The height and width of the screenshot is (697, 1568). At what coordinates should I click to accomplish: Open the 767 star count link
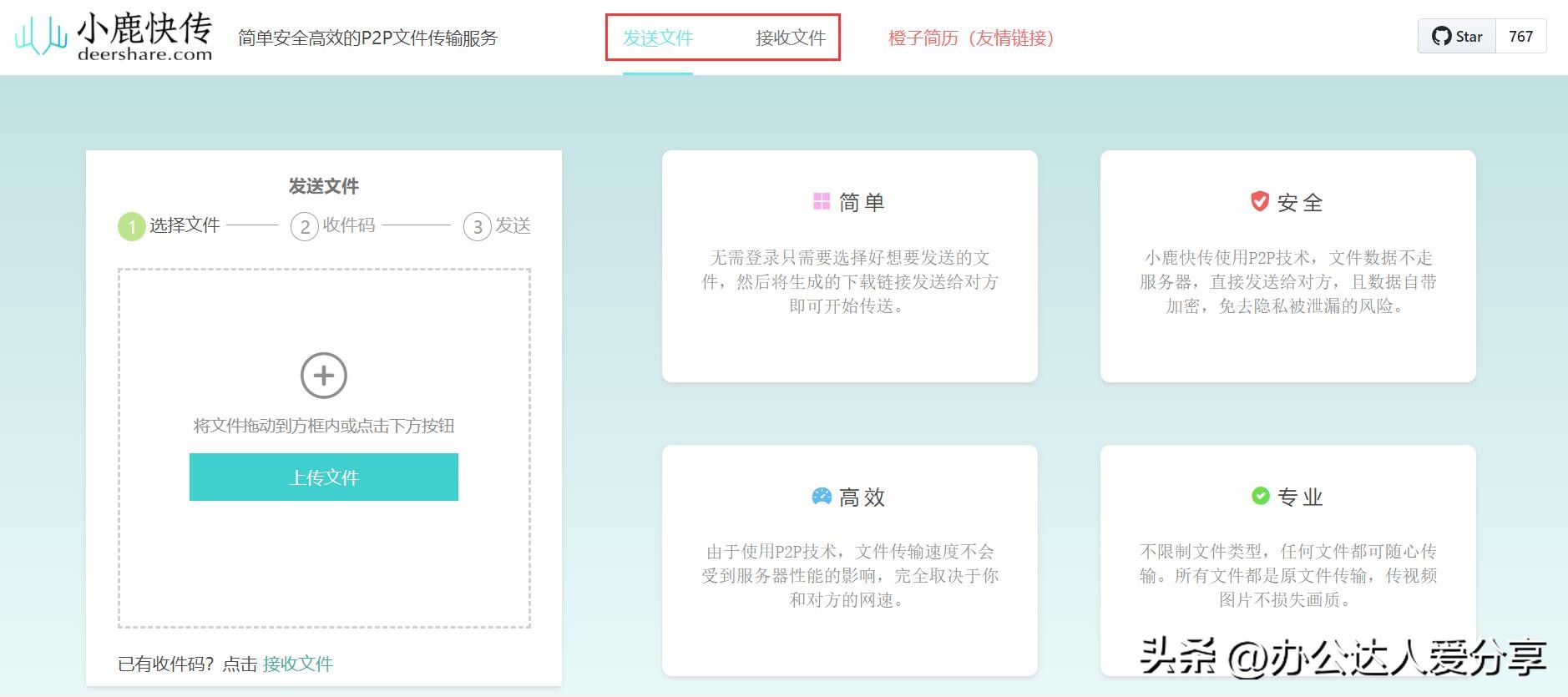1521,37
